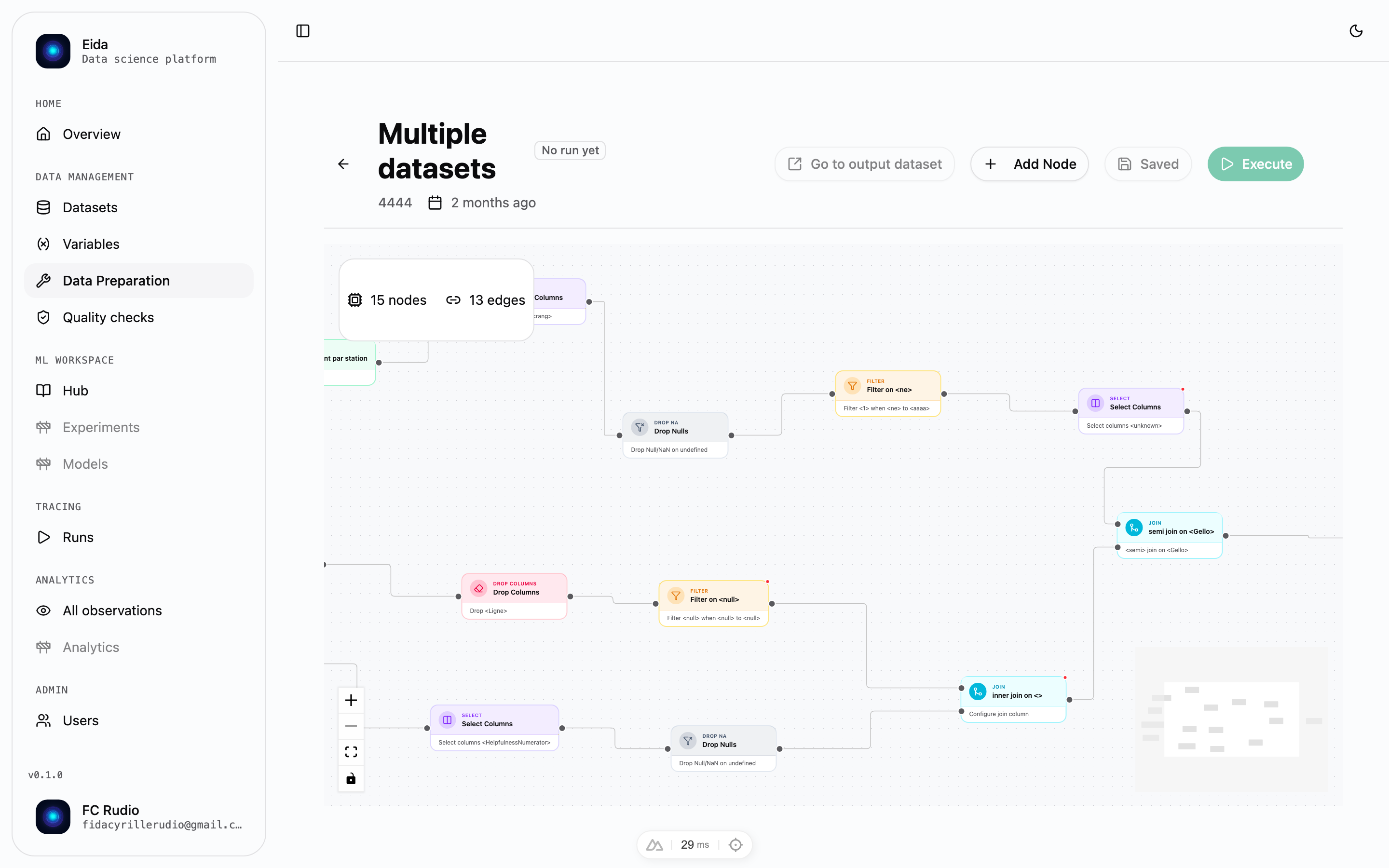The width and height of the screenshot is (1389, 868).
Task: Select the Drop Nulls node icon near Filter on <ne>
Action: [640, 427]
